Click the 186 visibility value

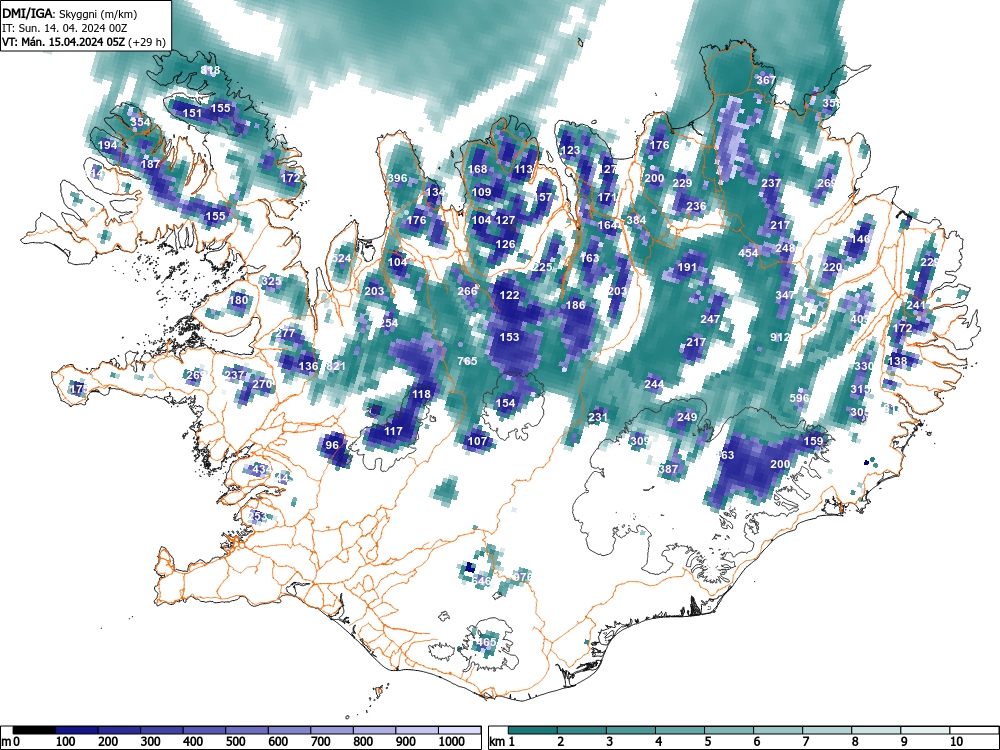(576, 305)
